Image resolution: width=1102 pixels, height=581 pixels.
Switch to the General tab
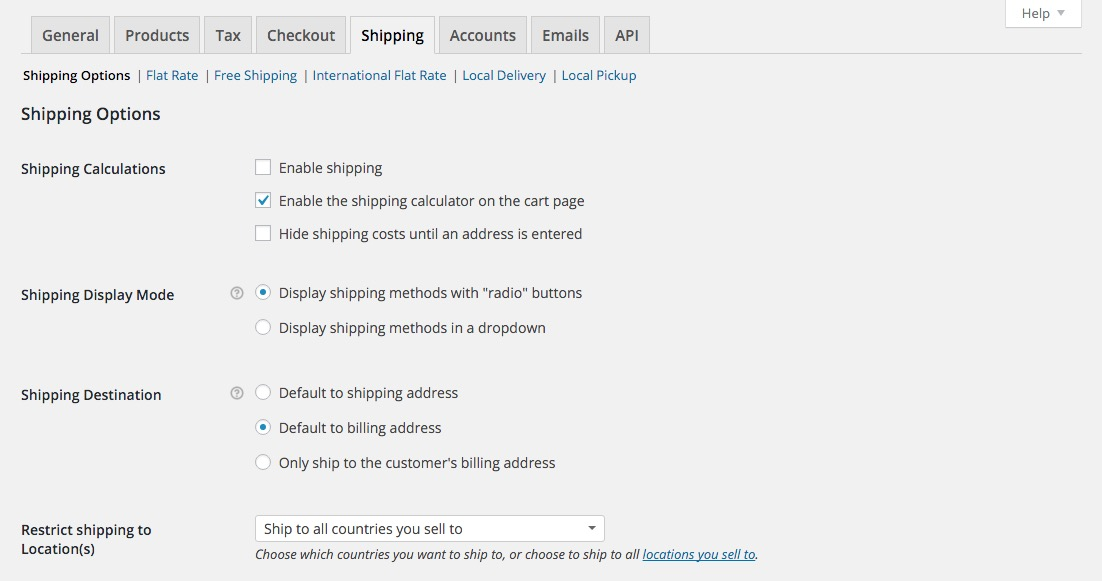point(70,35)
